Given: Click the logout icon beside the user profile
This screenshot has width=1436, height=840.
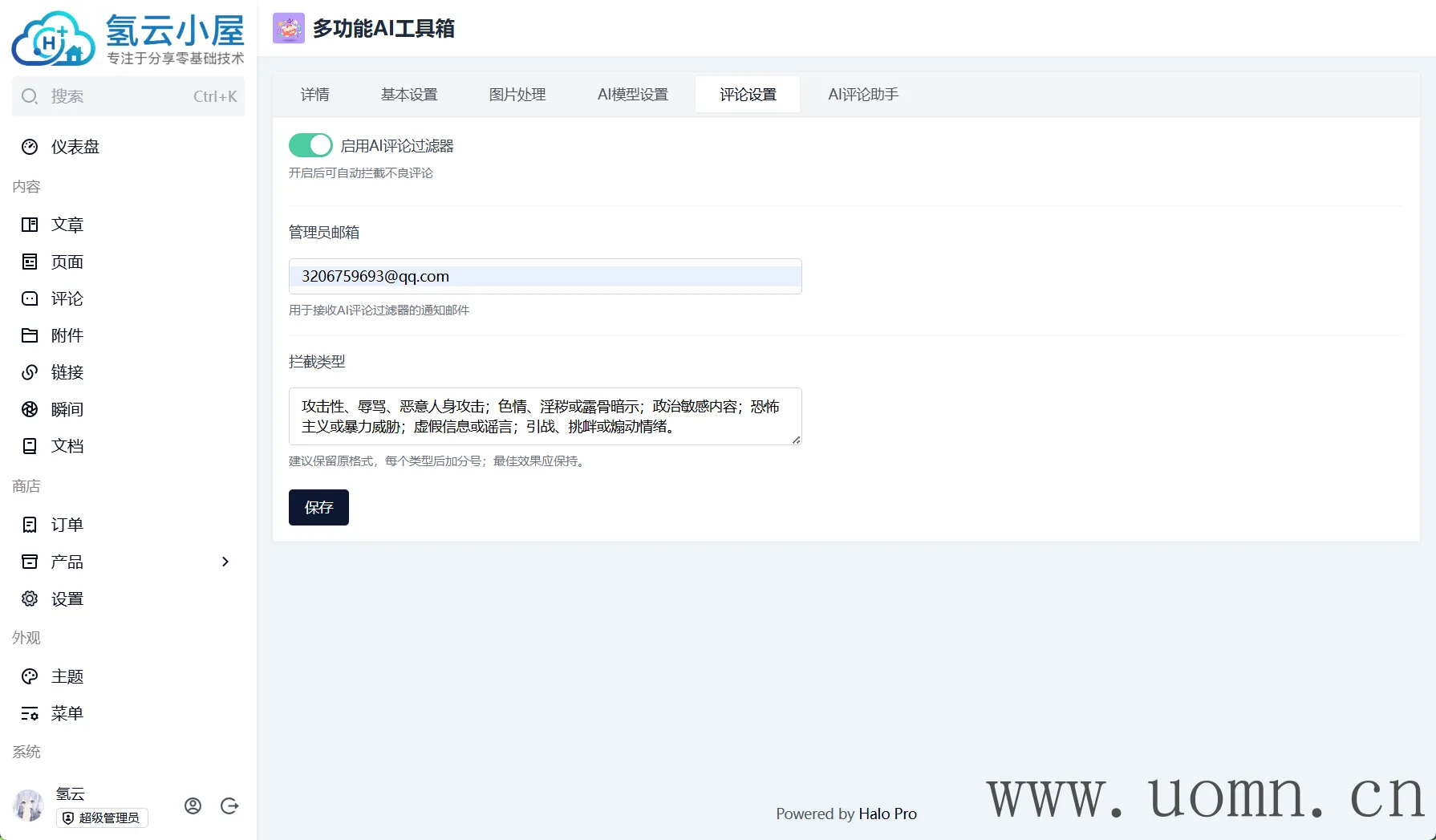Looking at the screenshot, I should (229, 806).
